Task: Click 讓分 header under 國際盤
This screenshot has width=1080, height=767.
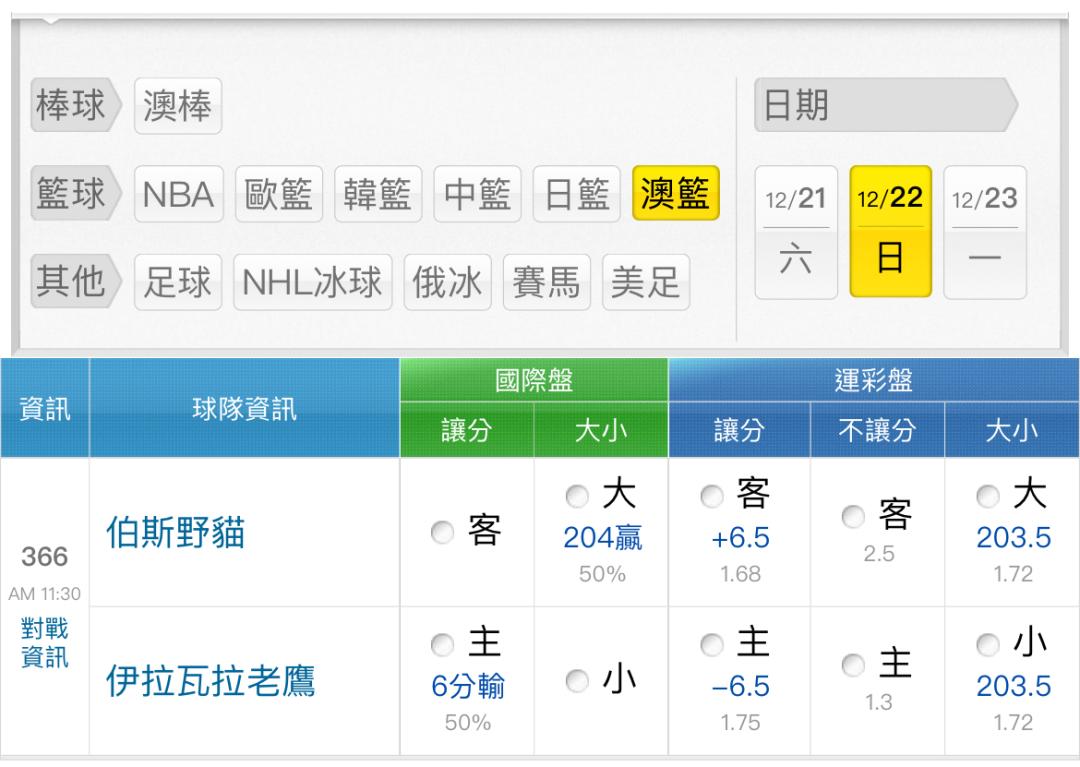Action: (467, 430)
